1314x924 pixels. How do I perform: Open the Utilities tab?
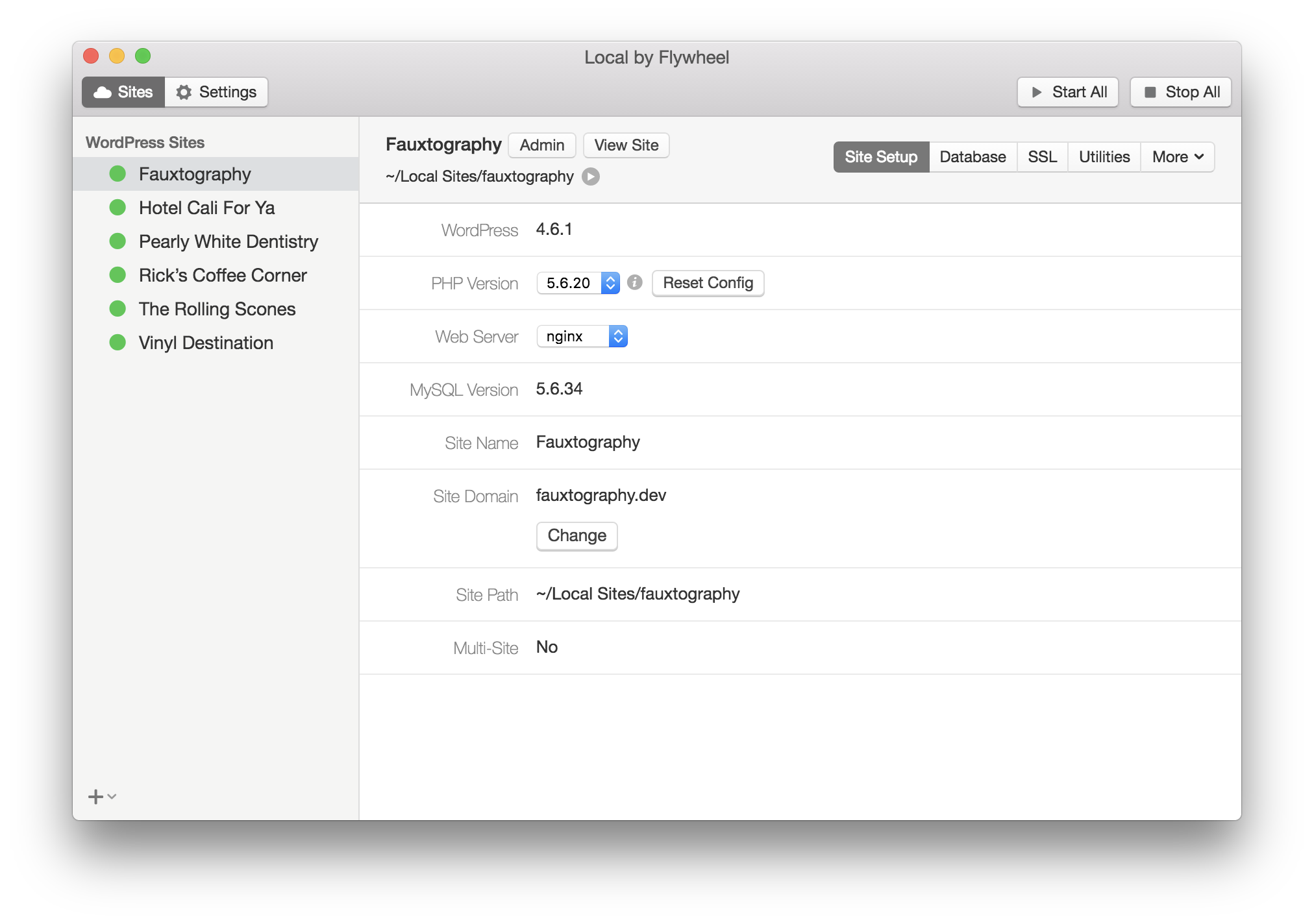pyautogui.click(x=1104, y=157)
